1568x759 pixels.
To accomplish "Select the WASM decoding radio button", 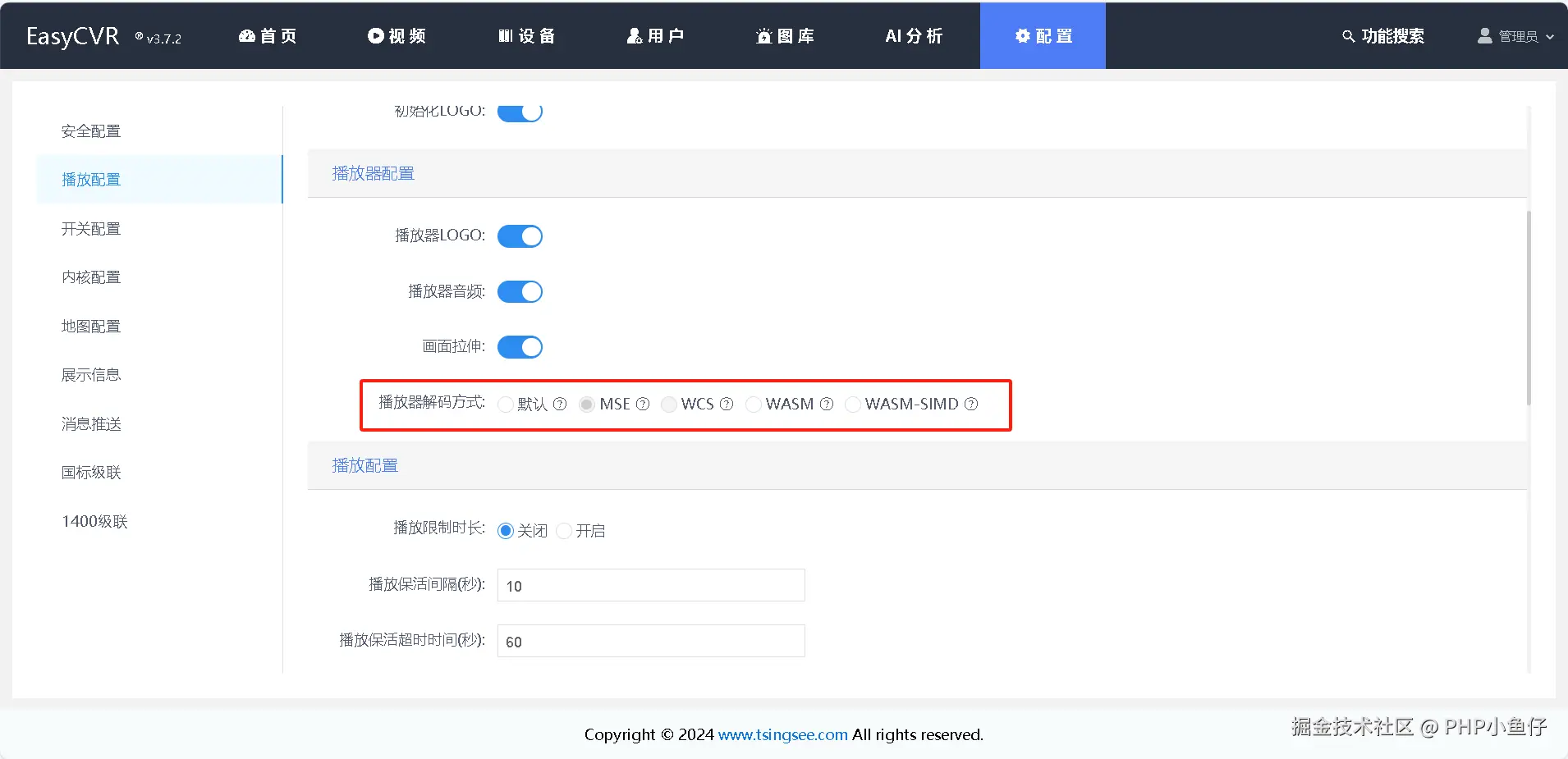I will [753, 405].
